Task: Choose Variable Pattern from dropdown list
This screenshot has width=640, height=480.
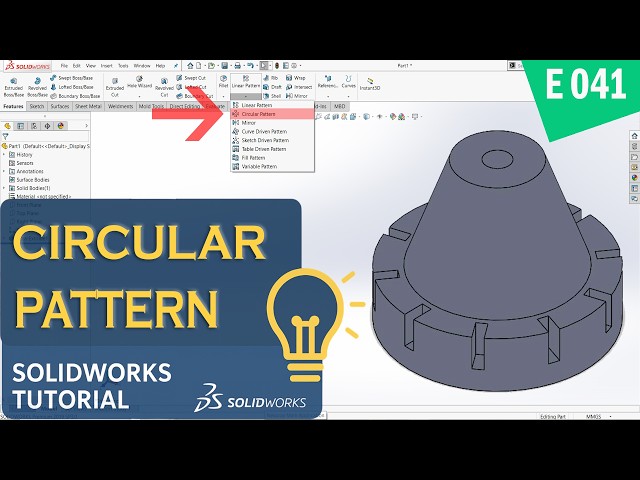Action: (272, 167)
